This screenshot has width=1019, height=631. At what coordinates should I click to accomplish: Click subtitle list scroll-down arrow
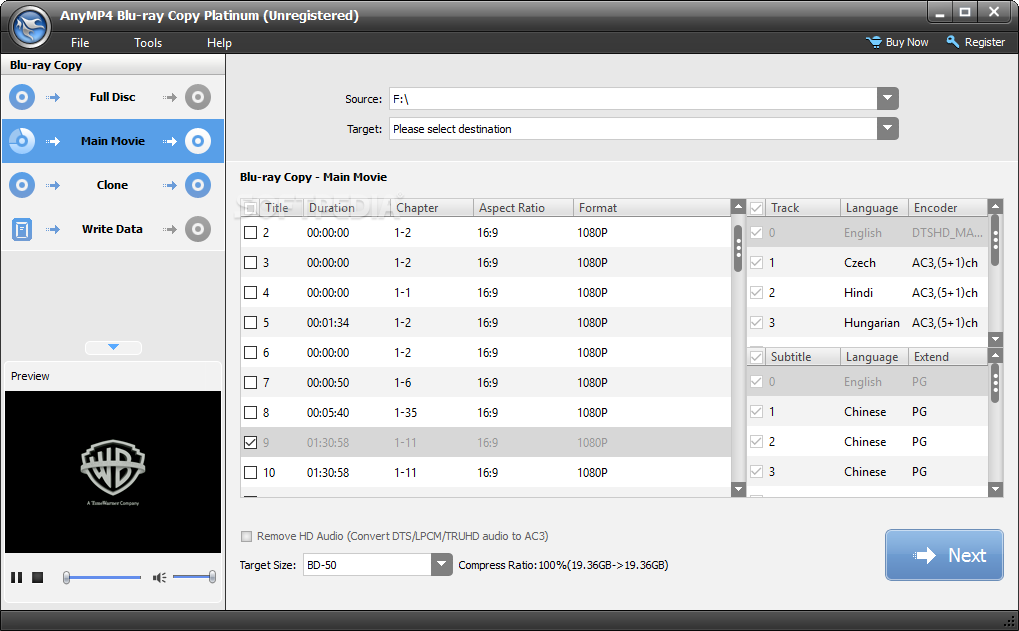tap(995, 489)
